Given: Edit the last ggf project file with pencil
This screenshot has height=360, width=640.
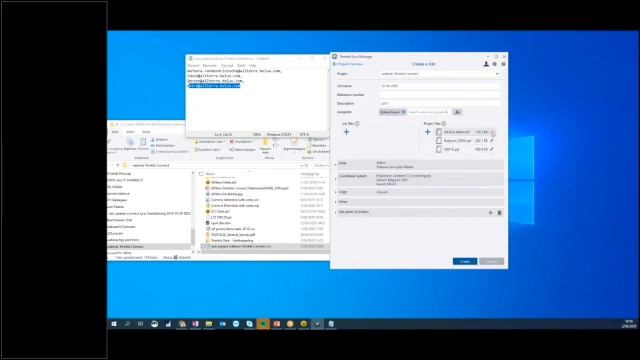Looking at the screenshot, I should 492,149.
